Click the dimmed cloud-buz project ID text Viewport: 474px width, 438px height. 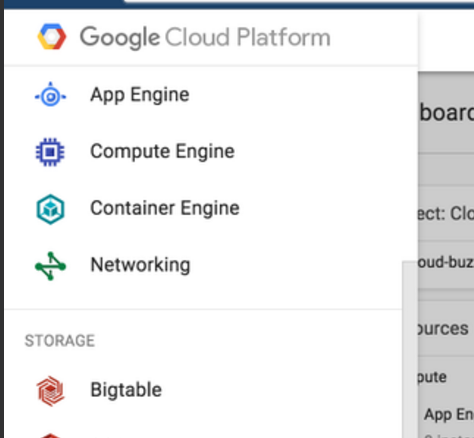446,262
